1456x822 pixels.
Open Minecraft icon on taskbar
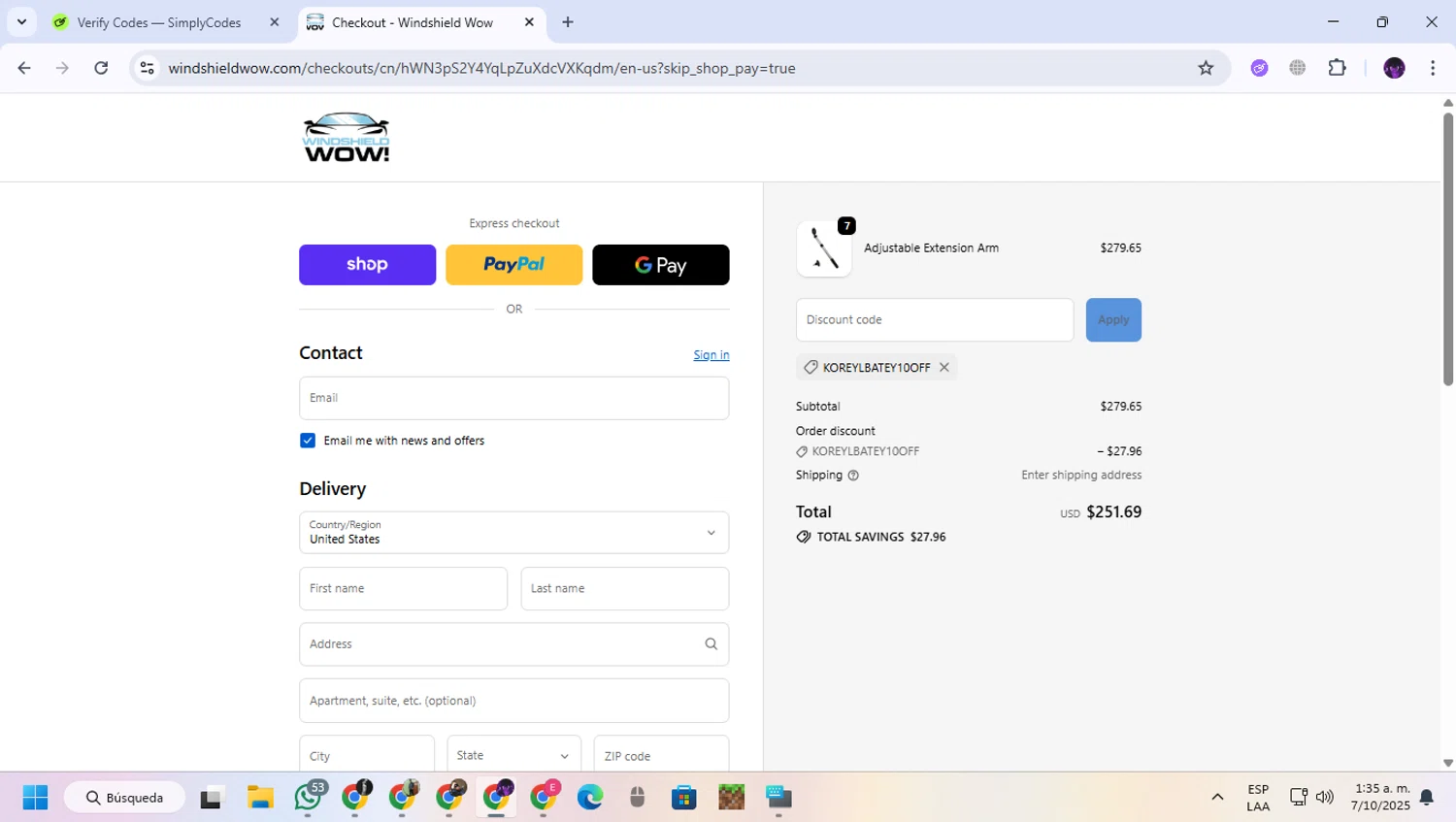click(731, 798)
